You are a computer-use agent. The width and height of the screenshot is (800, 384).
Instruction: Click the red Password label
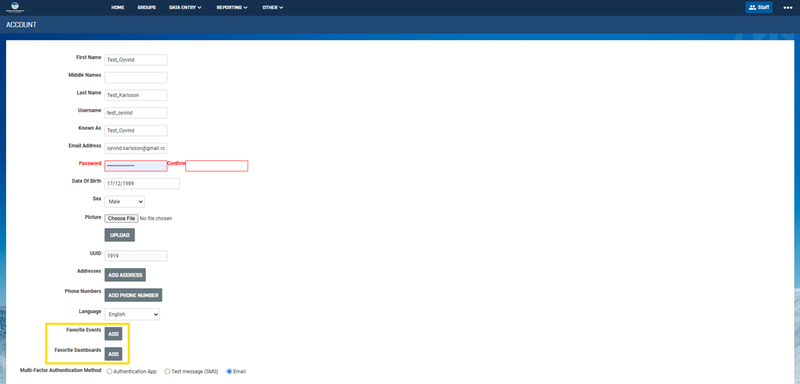coord(90,163)
